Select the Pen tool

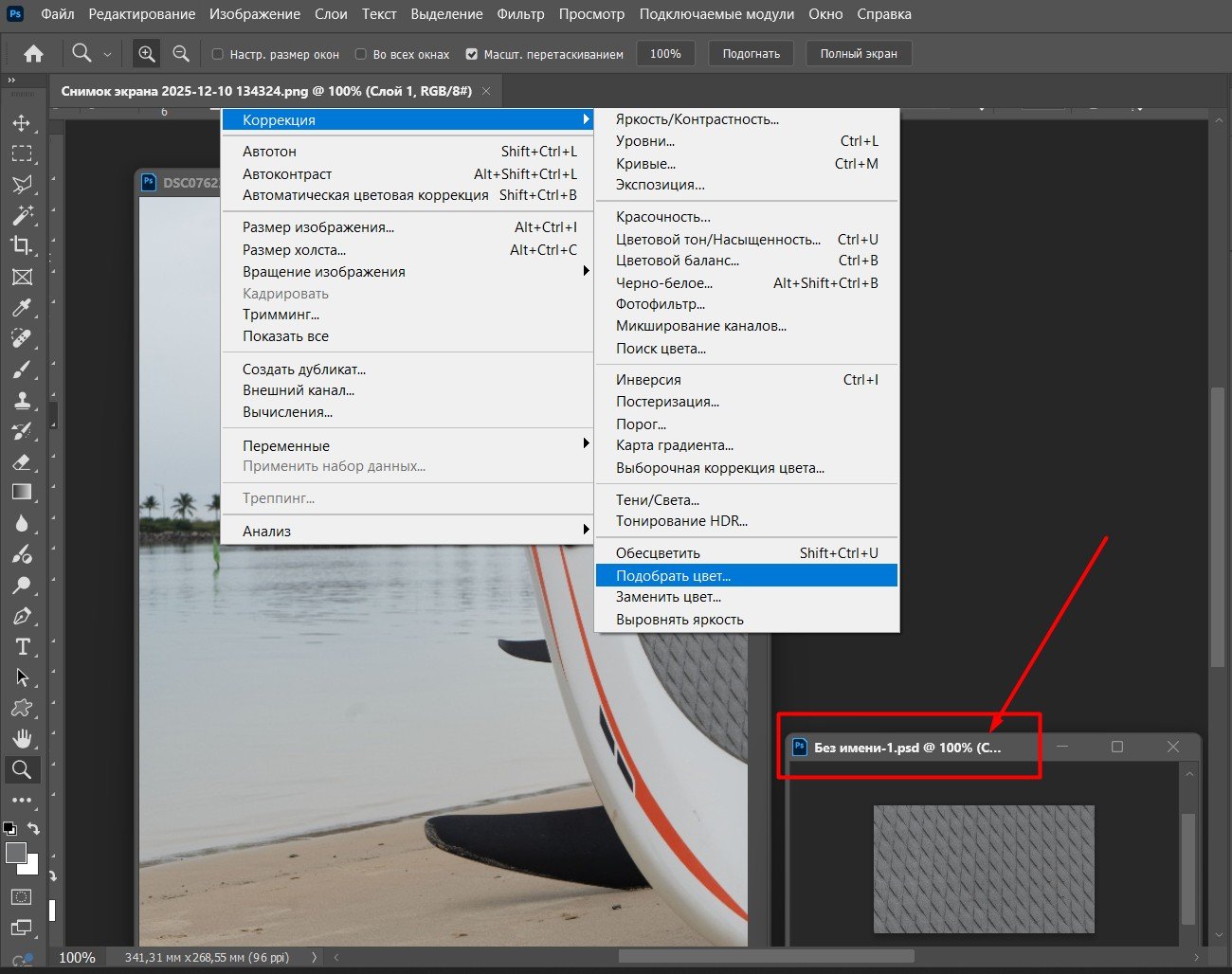point(22,616)
